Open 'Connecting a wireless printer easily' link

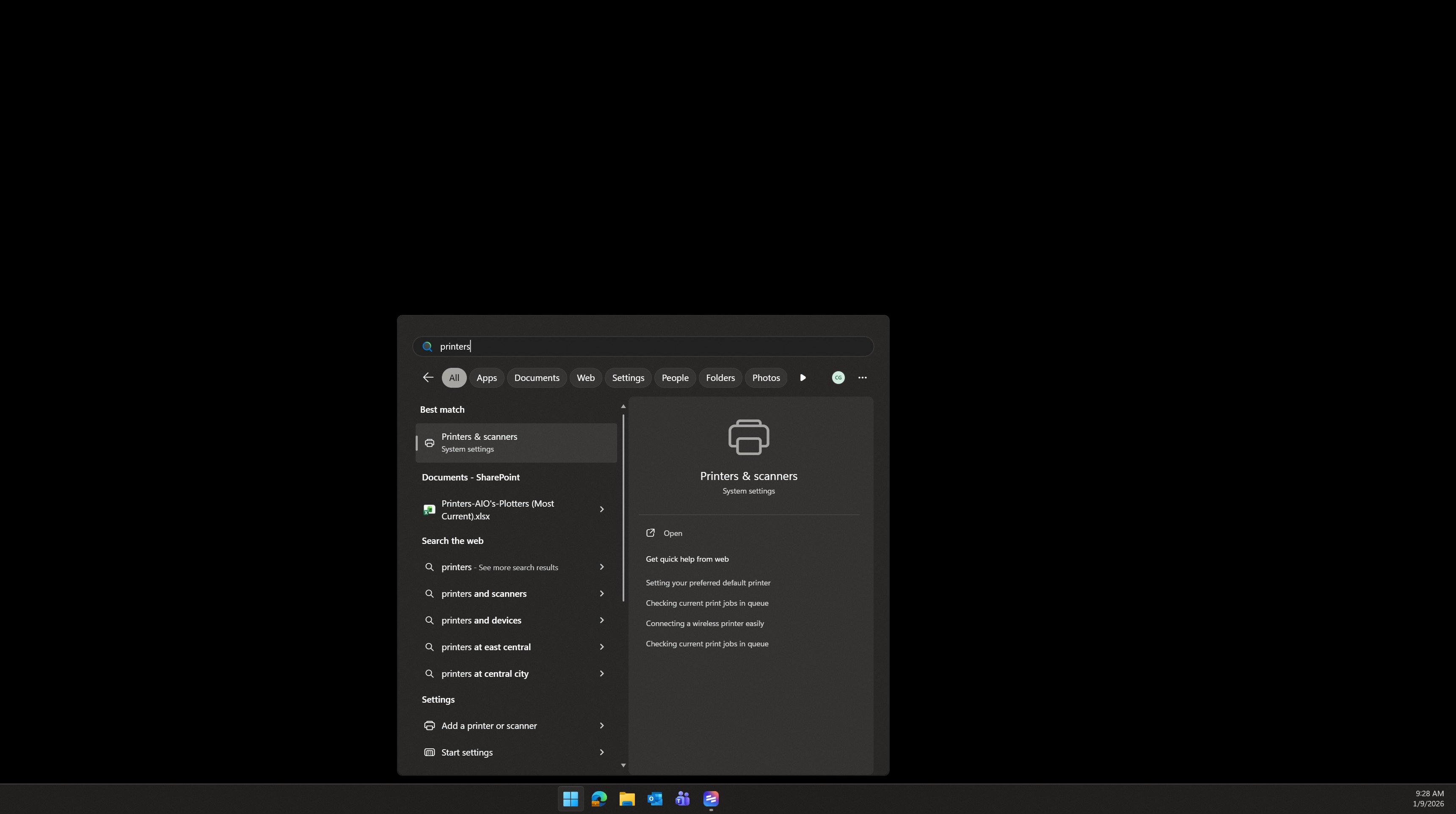click(x=704, y=623)
